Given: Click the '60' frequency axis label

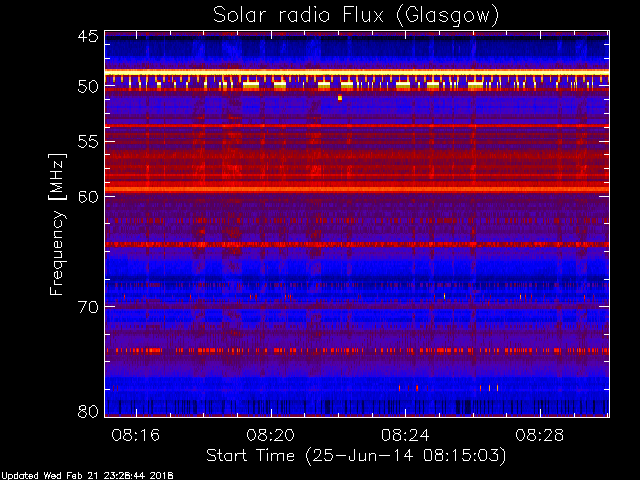Looking at the screenshot, I should pos(88,197).
